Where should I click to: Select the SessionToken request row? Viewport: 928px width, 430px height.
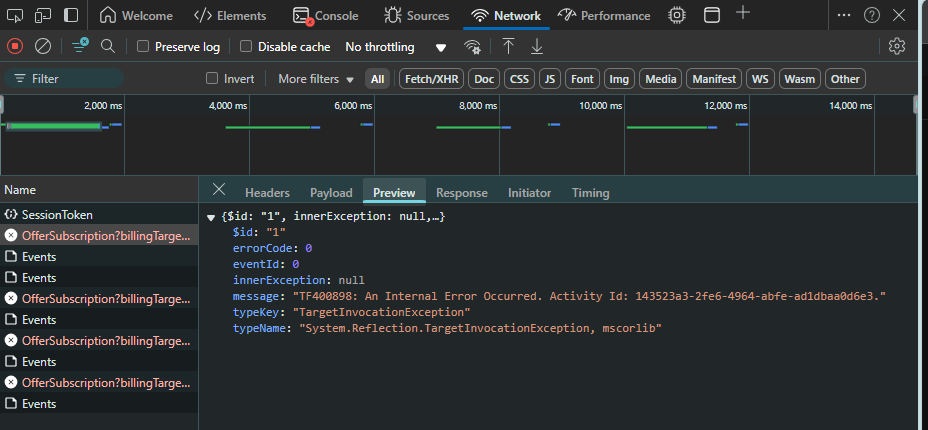click(99, 215)
